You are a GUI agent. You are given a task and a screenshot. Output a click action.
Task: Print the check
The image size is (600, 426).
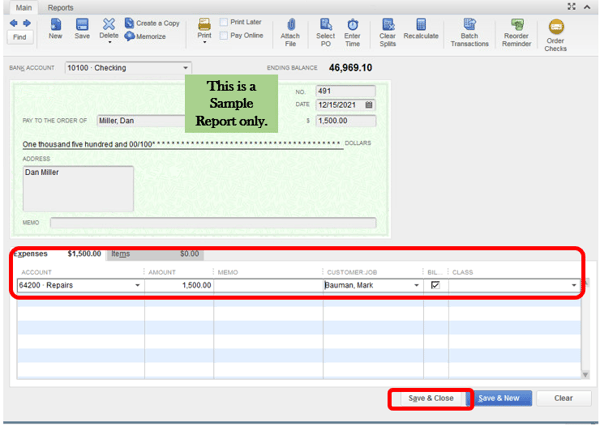click(x=204, y=28)
